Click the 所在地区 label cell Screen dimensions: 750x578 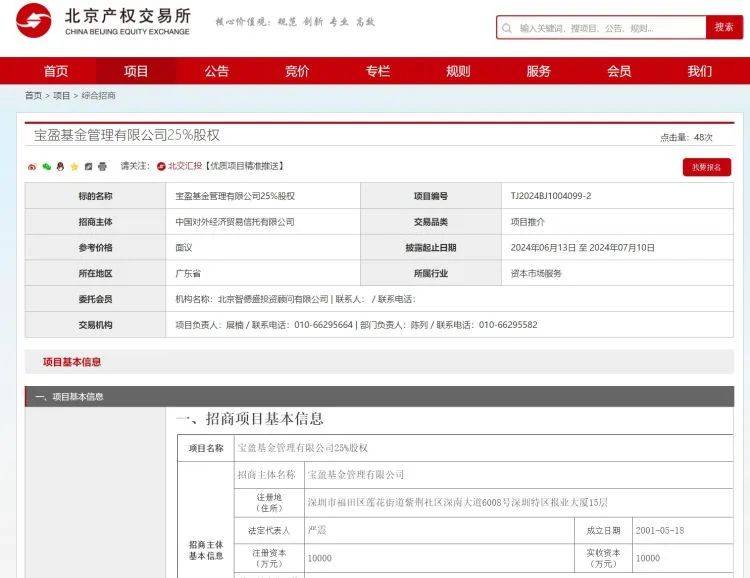pos(95,273)
